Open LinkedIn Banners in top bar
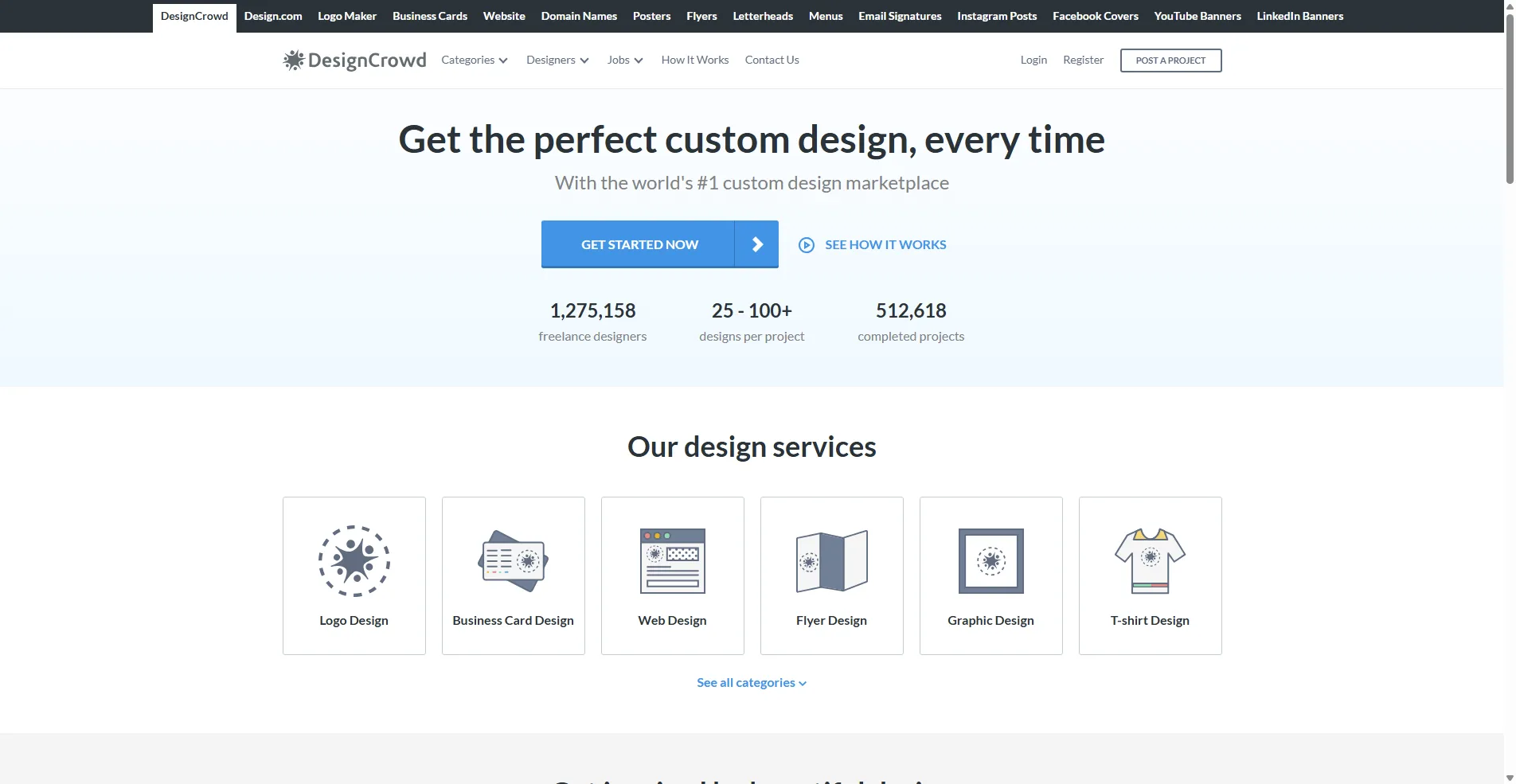This screenshot has height=784, width=1516. 1300,16
